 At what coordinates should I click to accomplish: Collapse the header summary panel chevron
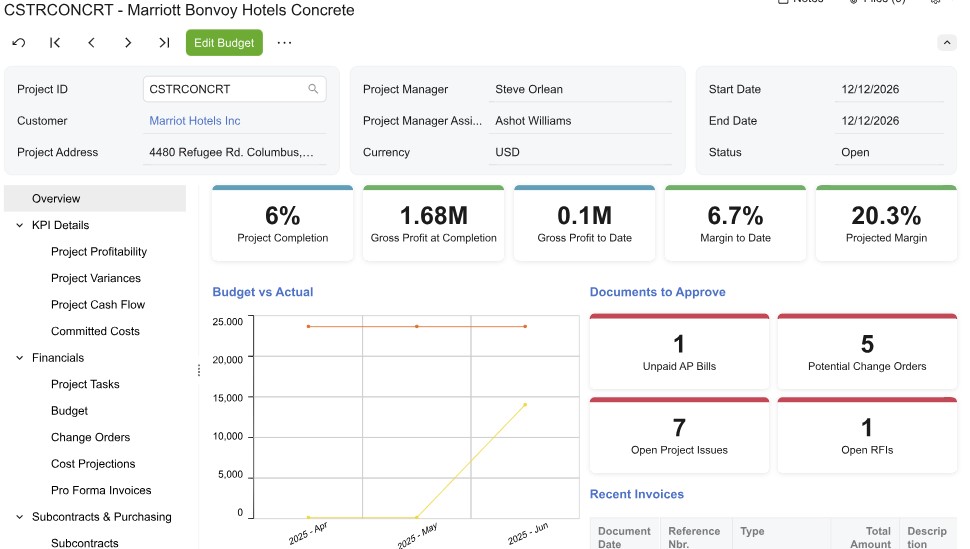tap(946, 43)
